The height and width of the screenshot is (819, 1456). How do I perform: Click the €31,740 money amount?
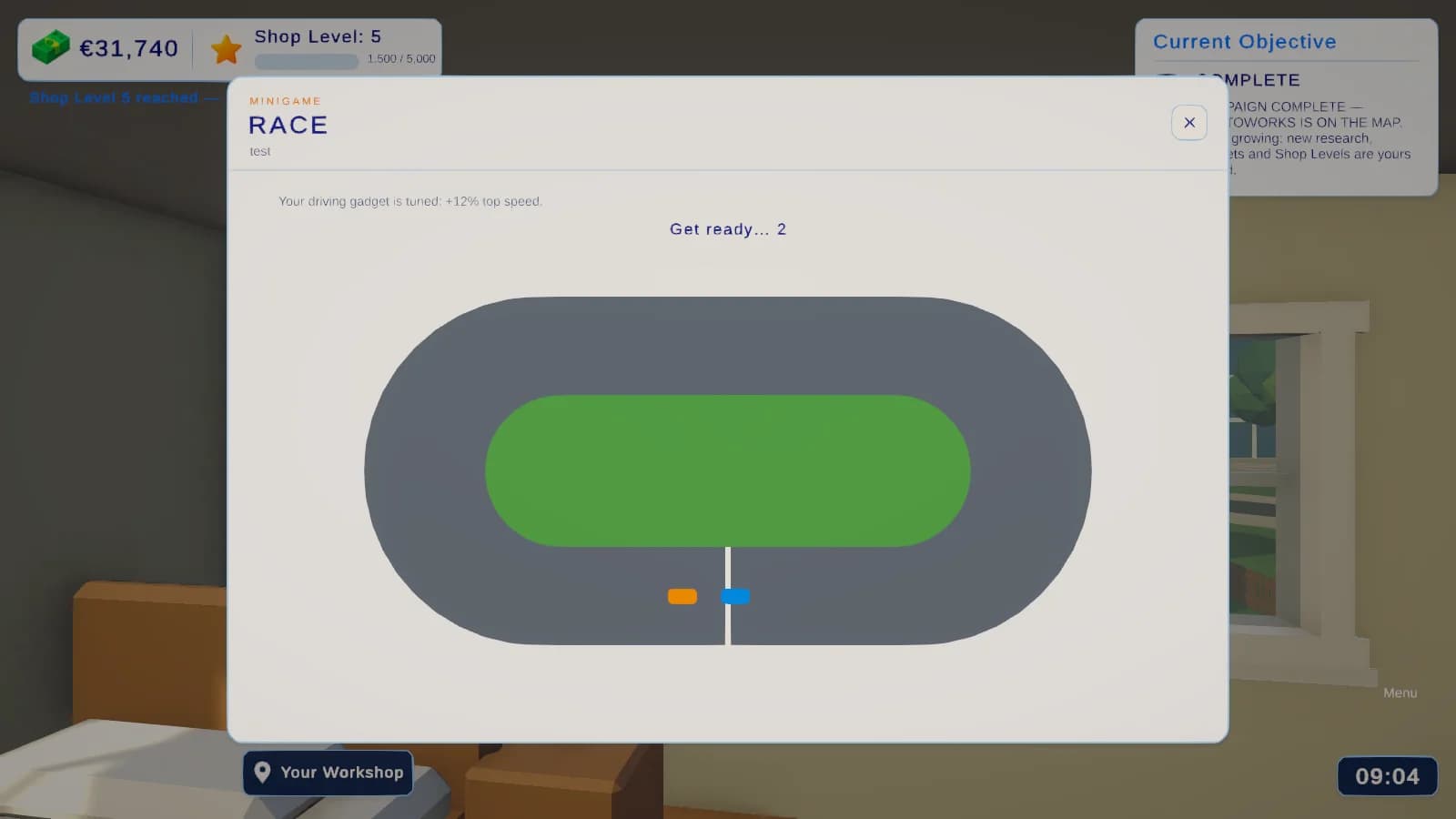(x=128, y=48)
